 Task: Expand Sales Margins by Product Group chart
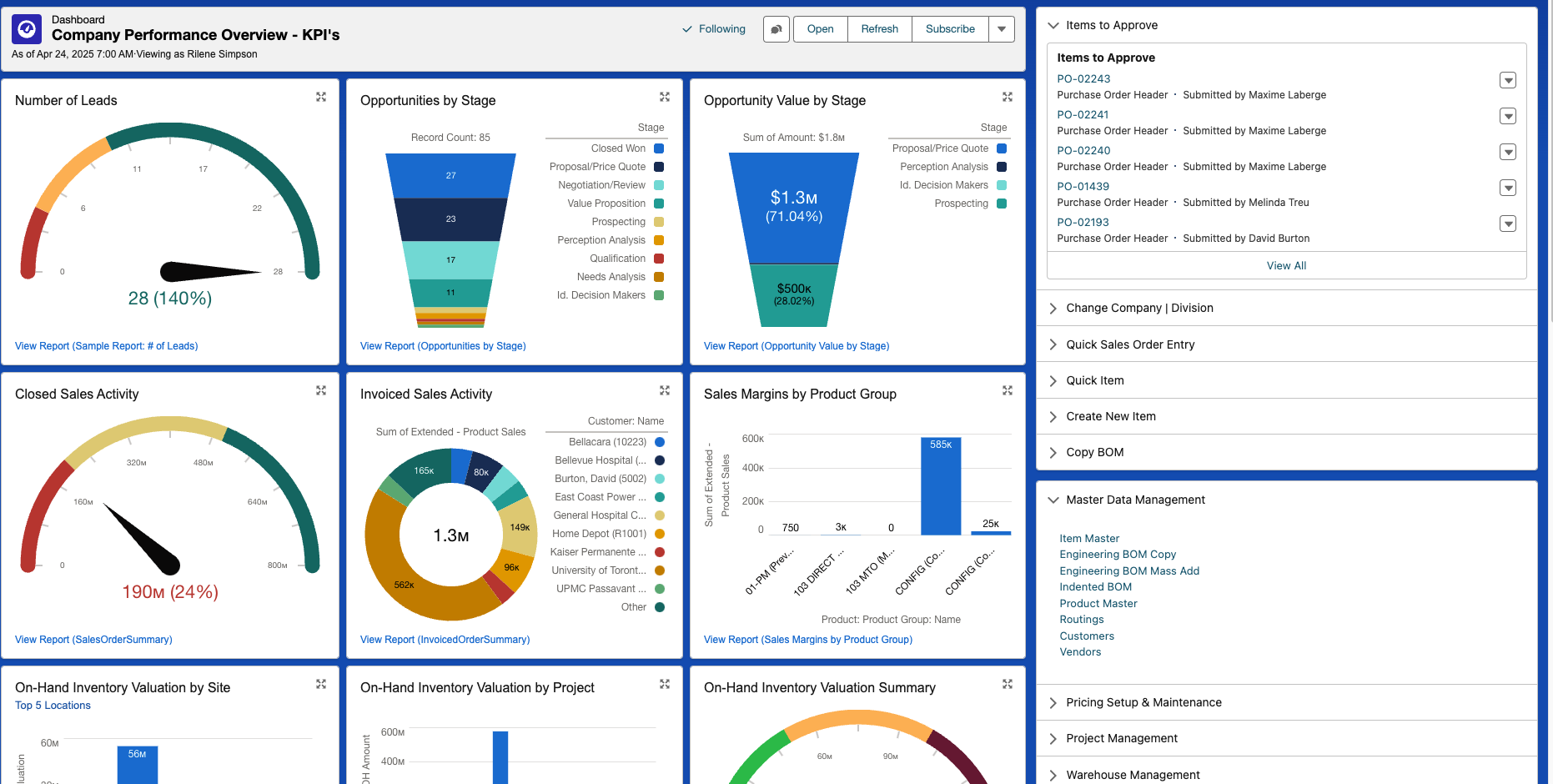click(x=1008, y=391)
